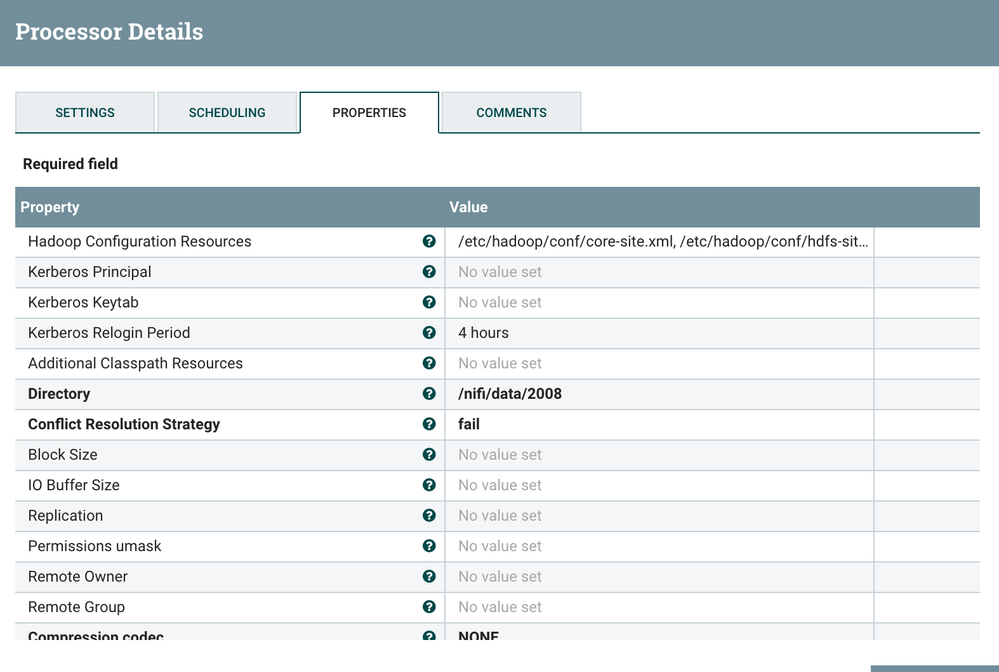Click Remote Group value cell
The image size is (999, 672).
tap(659, 607)
